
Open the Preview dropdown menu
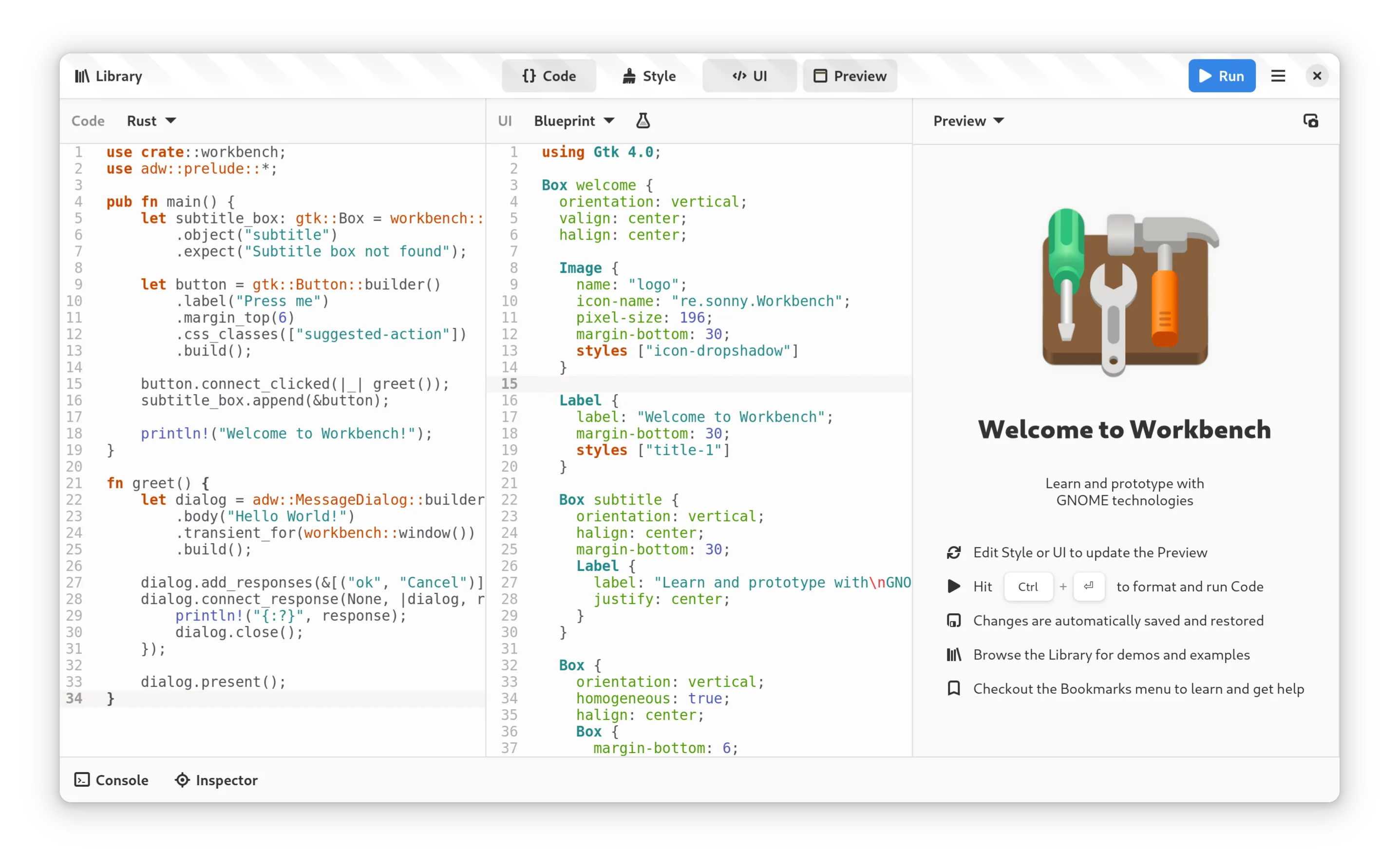click(x=968, y=121)
